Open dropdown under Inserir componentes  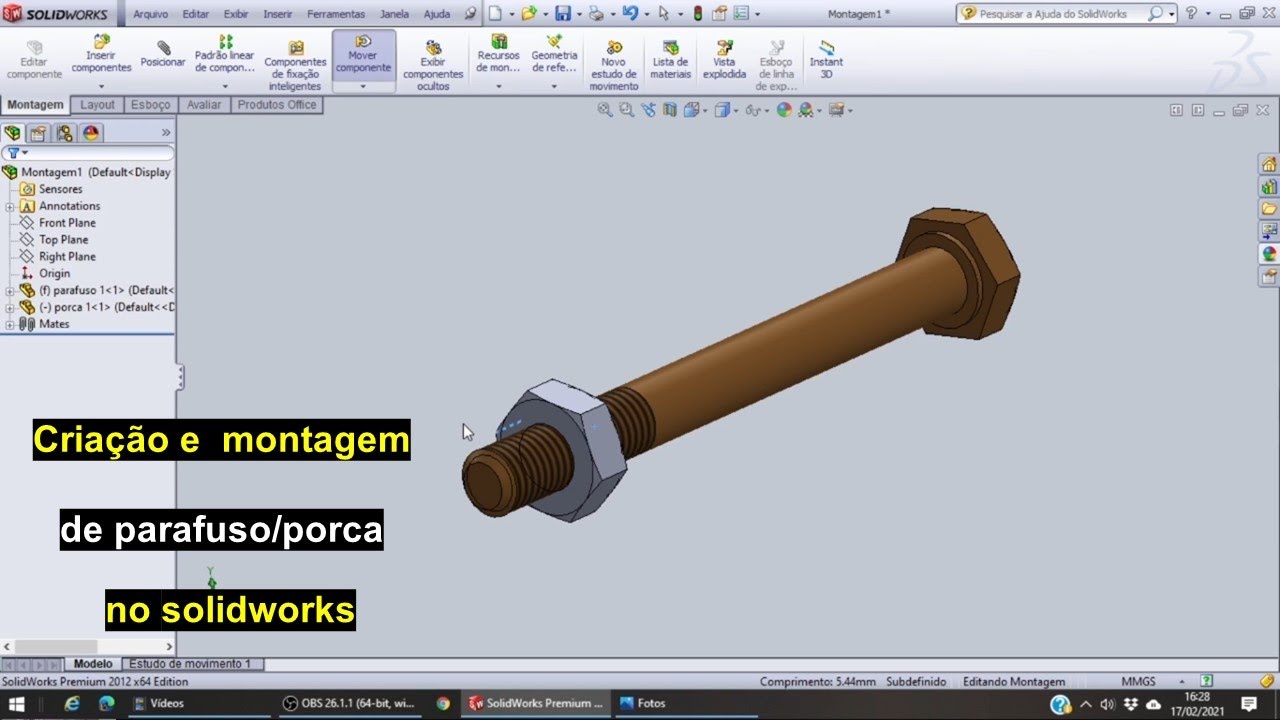(101, 86)
